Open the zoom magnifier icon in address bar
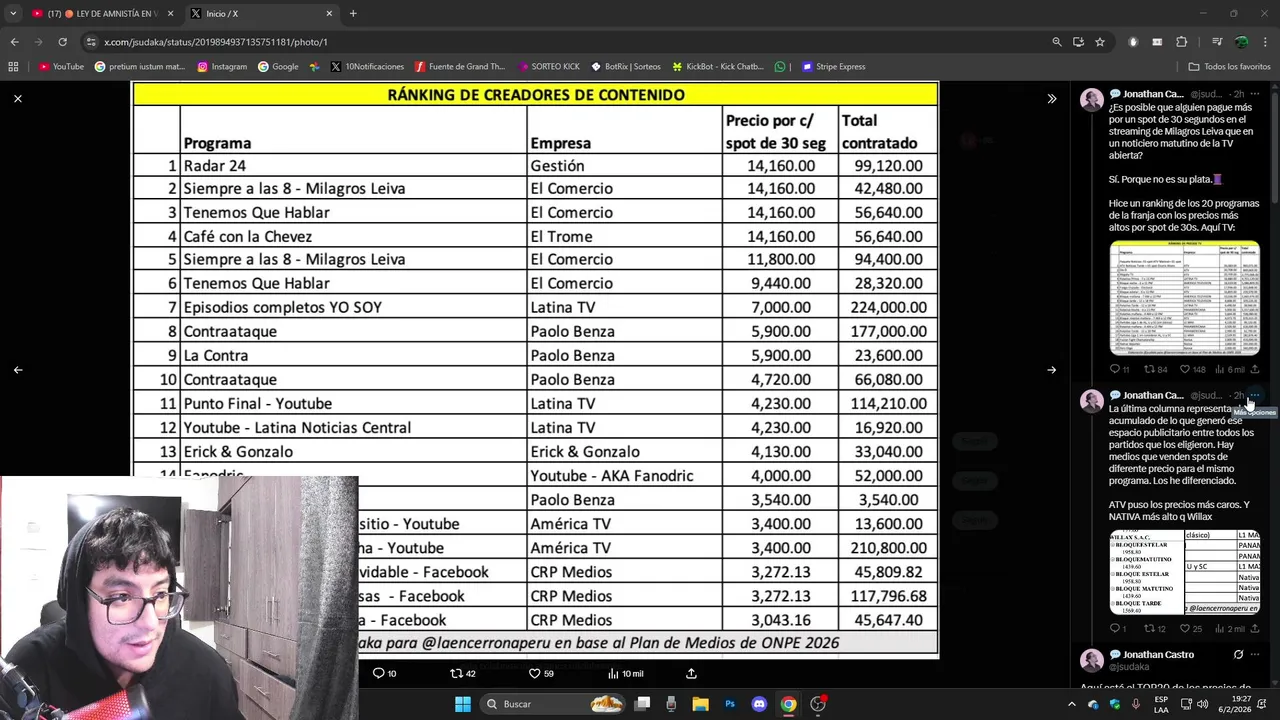 click(x=1056, y=42)
